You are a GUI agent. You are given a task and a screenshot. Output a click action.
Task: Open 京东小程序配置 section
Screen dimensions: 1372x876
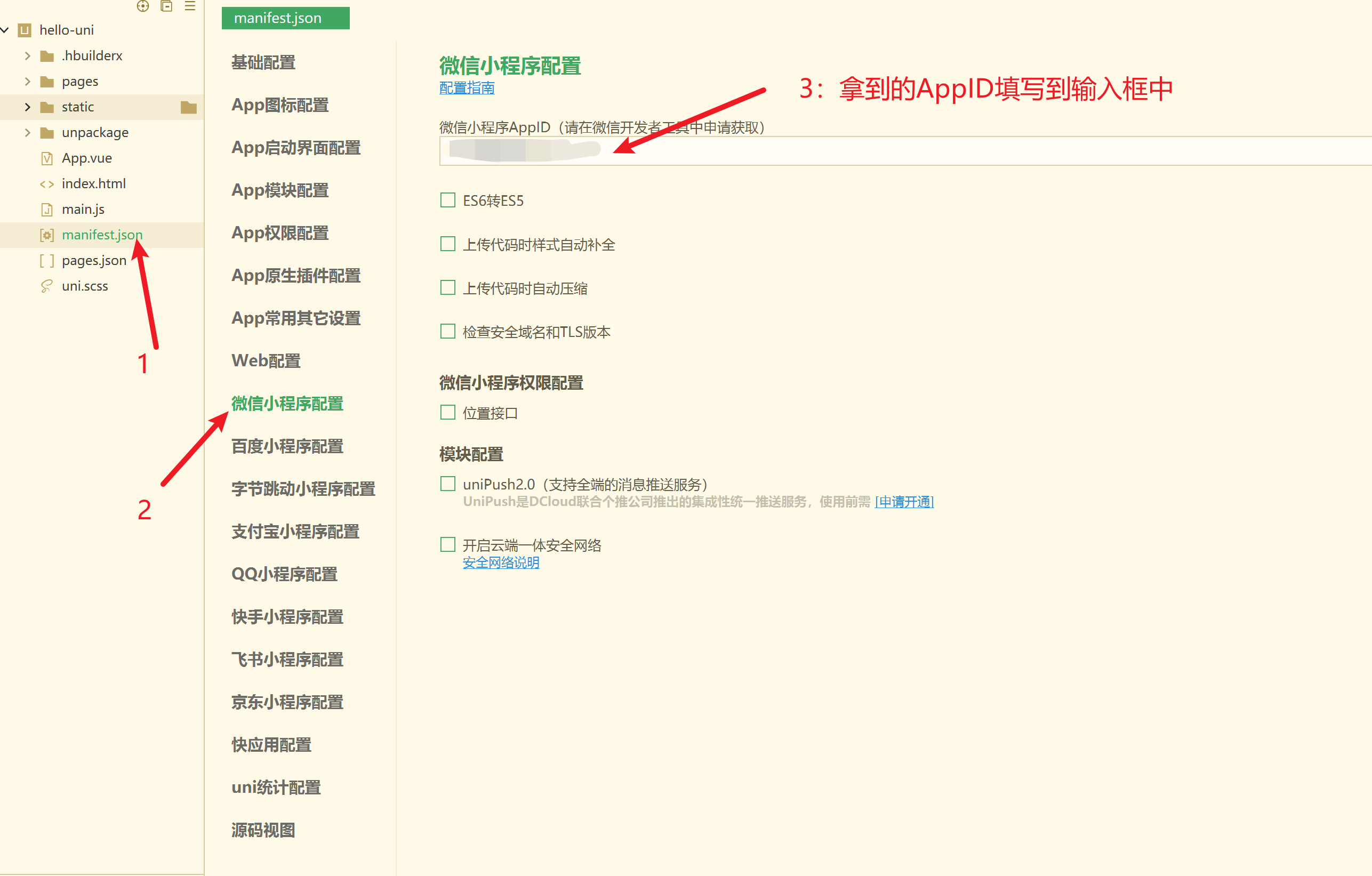coord(287,703)
